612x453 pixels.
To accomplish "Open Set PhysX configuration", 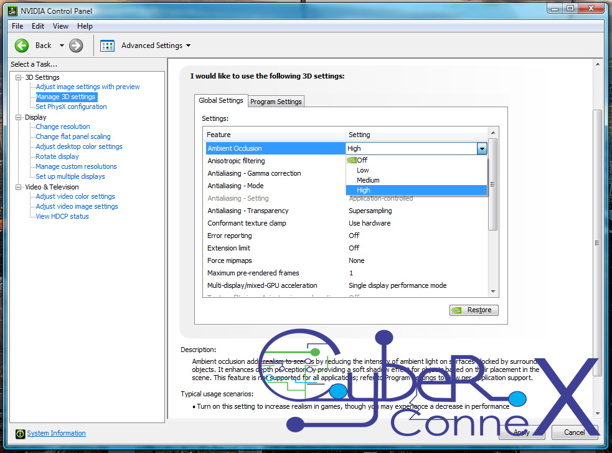I will coord(71,107).
